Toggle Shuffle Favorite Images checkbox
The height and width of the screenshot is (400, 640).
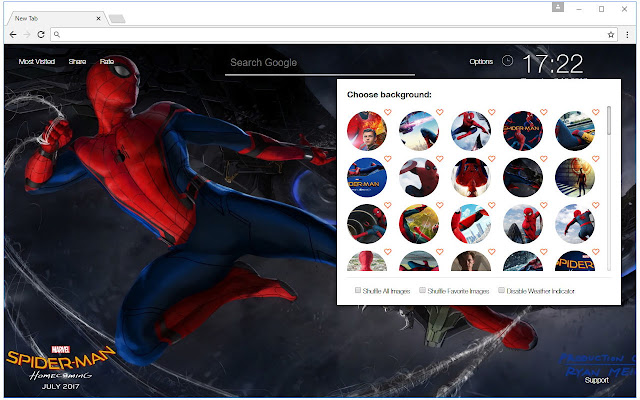pos(422,290)
